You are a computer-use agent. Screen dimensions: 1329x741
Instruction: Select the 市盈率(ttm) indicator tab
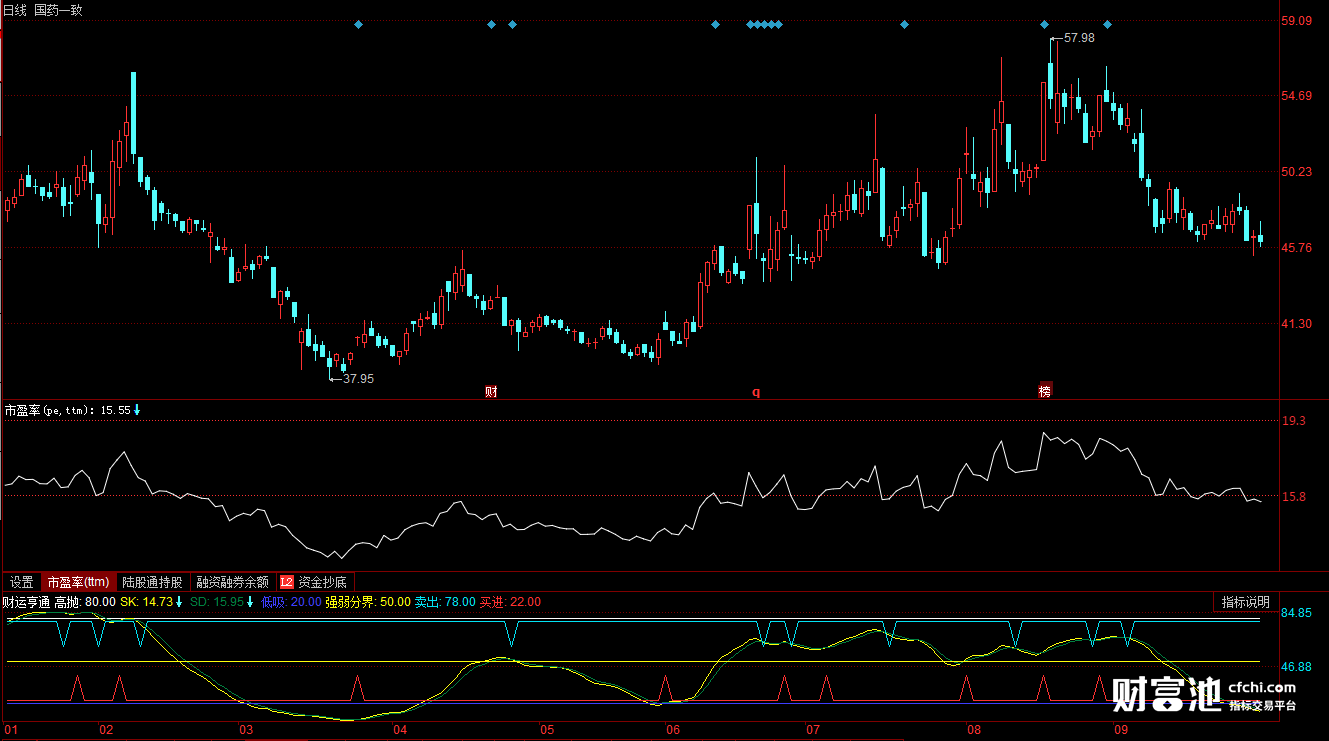coord(78,582)
